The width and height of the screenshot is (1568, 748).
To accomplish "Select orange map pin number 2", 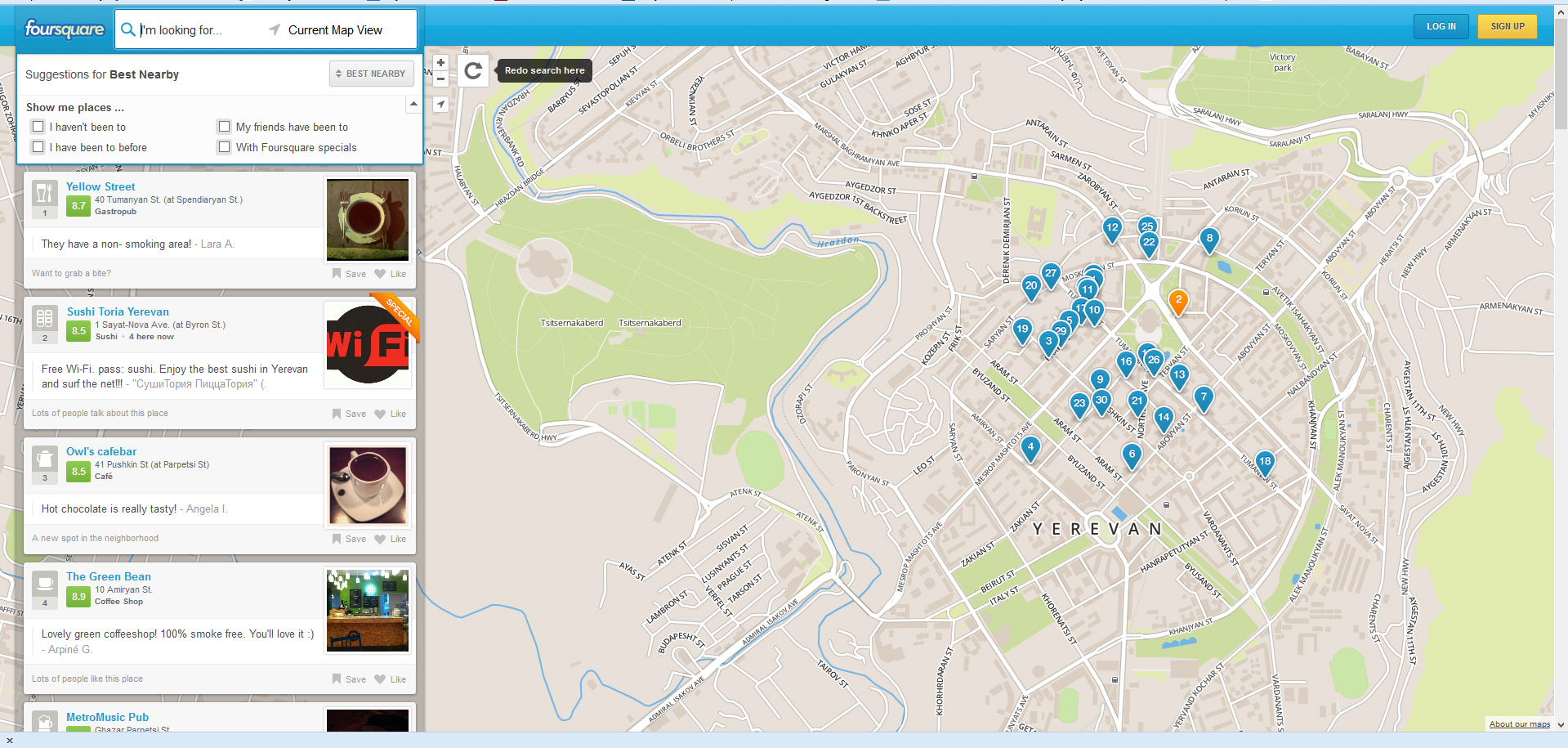I will click(1177, 302).
